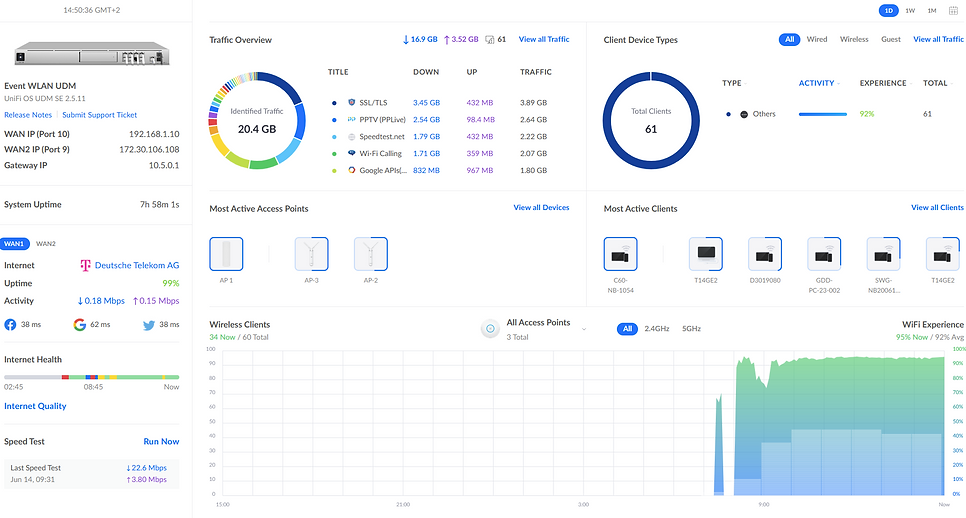This screenshot has height=518, width=966.
Task: Click the Wi-Fi Calling app icon
Action: click(351, 153)
